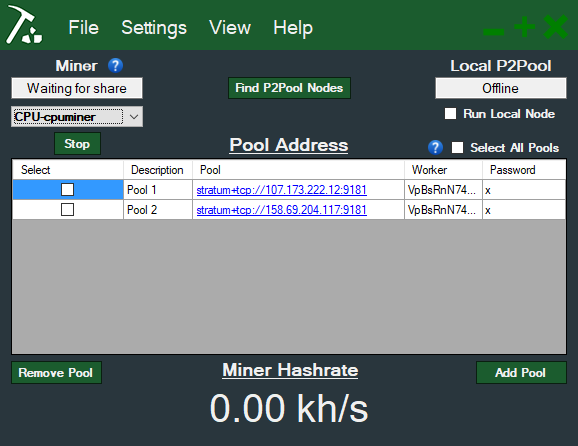Screen dimensions: 578x446
Task: Click the Password column header
Action: pyautogui.click(x=524, y=170)
